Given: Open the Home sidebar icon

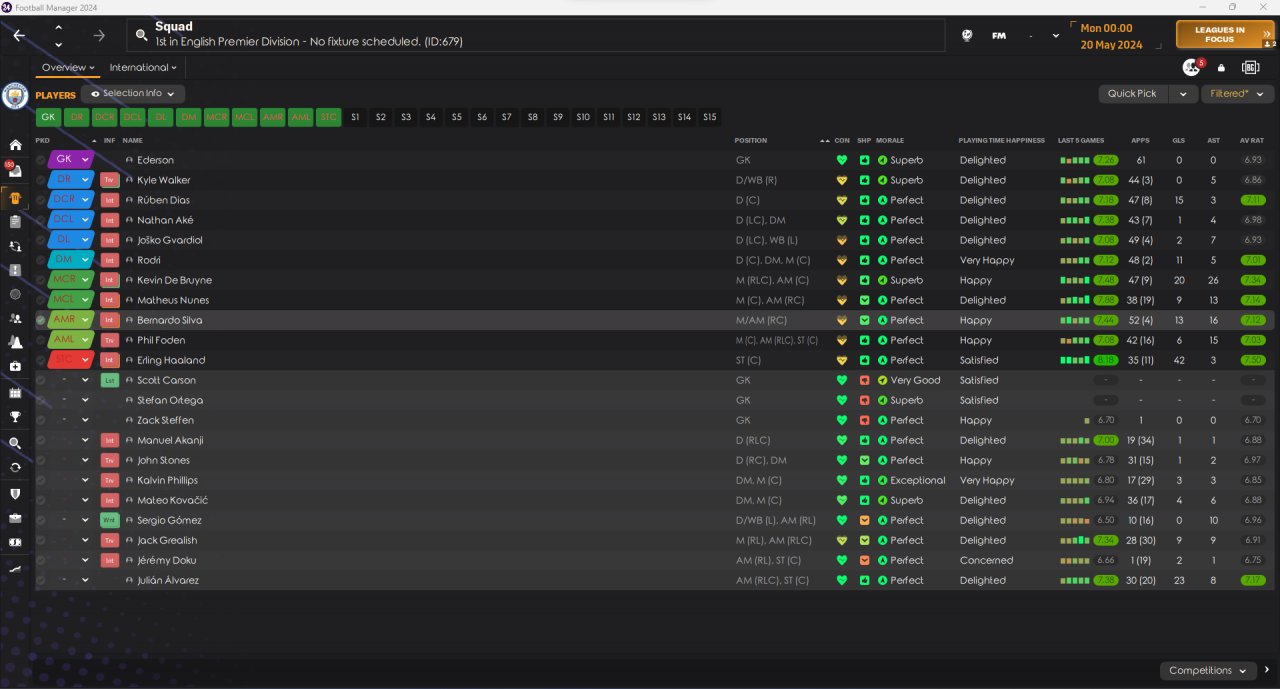Looking at the screenshot, I should pos(15,145).
